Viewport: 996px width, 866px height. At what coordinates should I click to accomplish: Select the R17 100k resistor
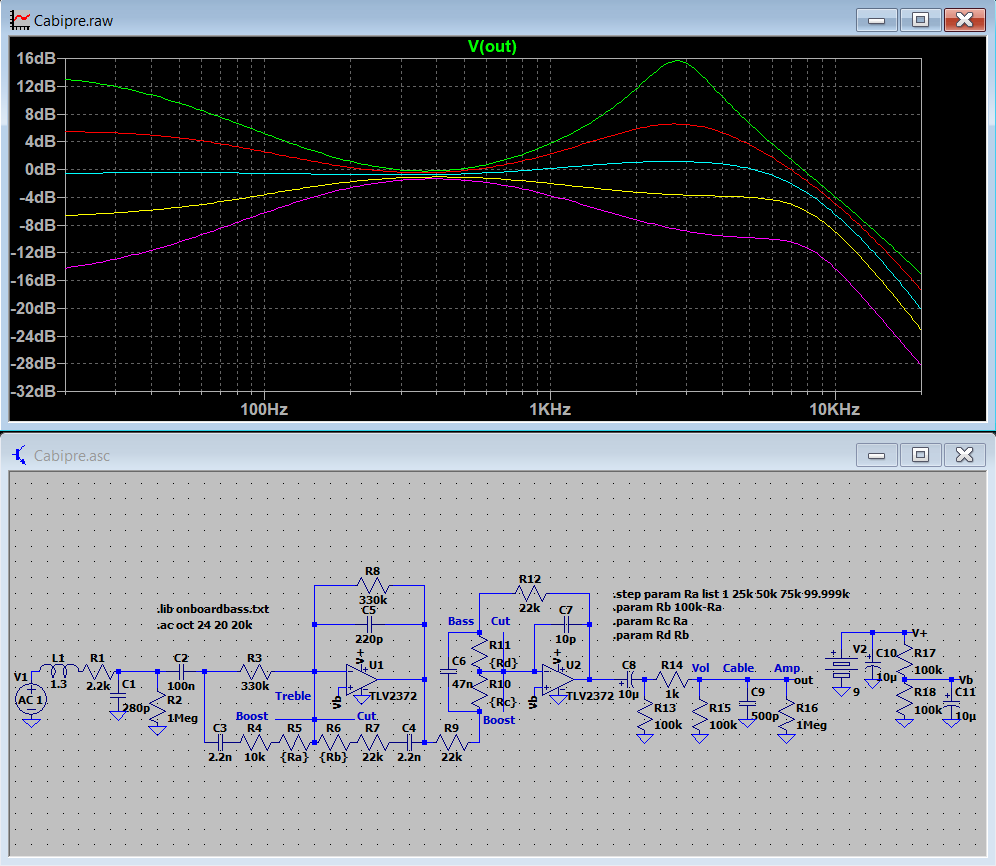click(905, 661)
